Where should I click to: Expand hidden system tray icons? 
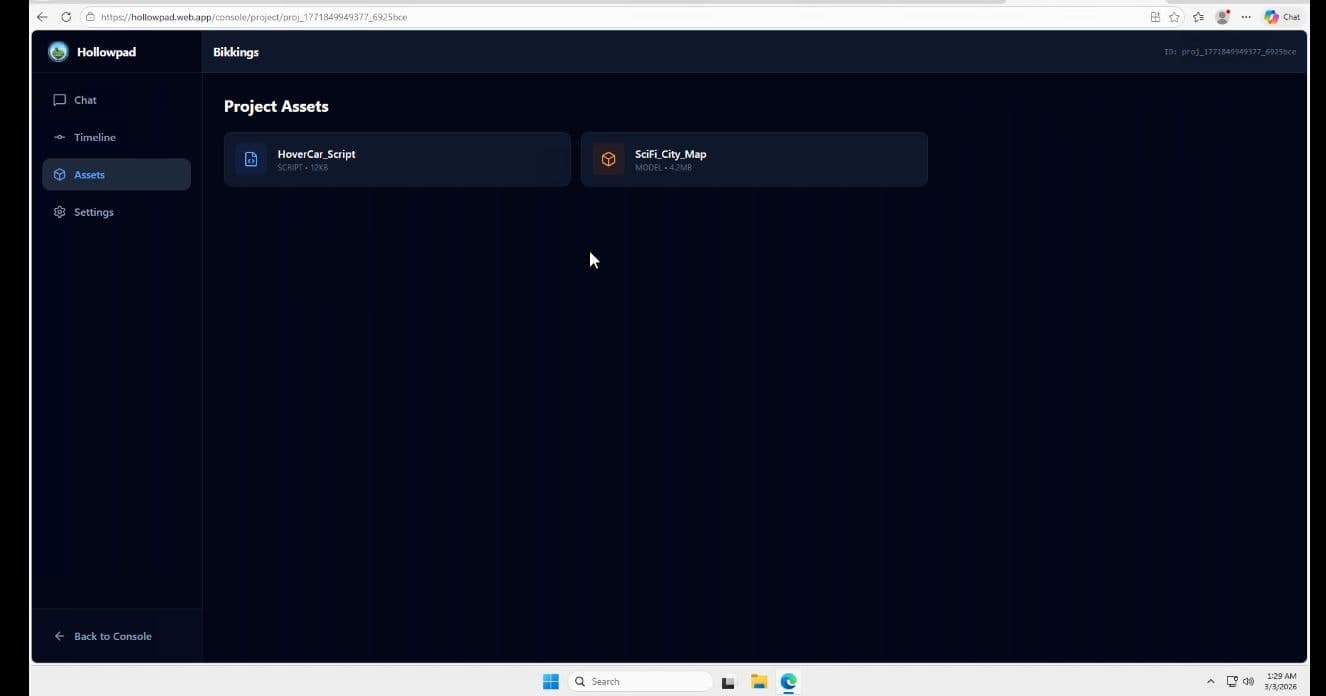coord(1210,681)
